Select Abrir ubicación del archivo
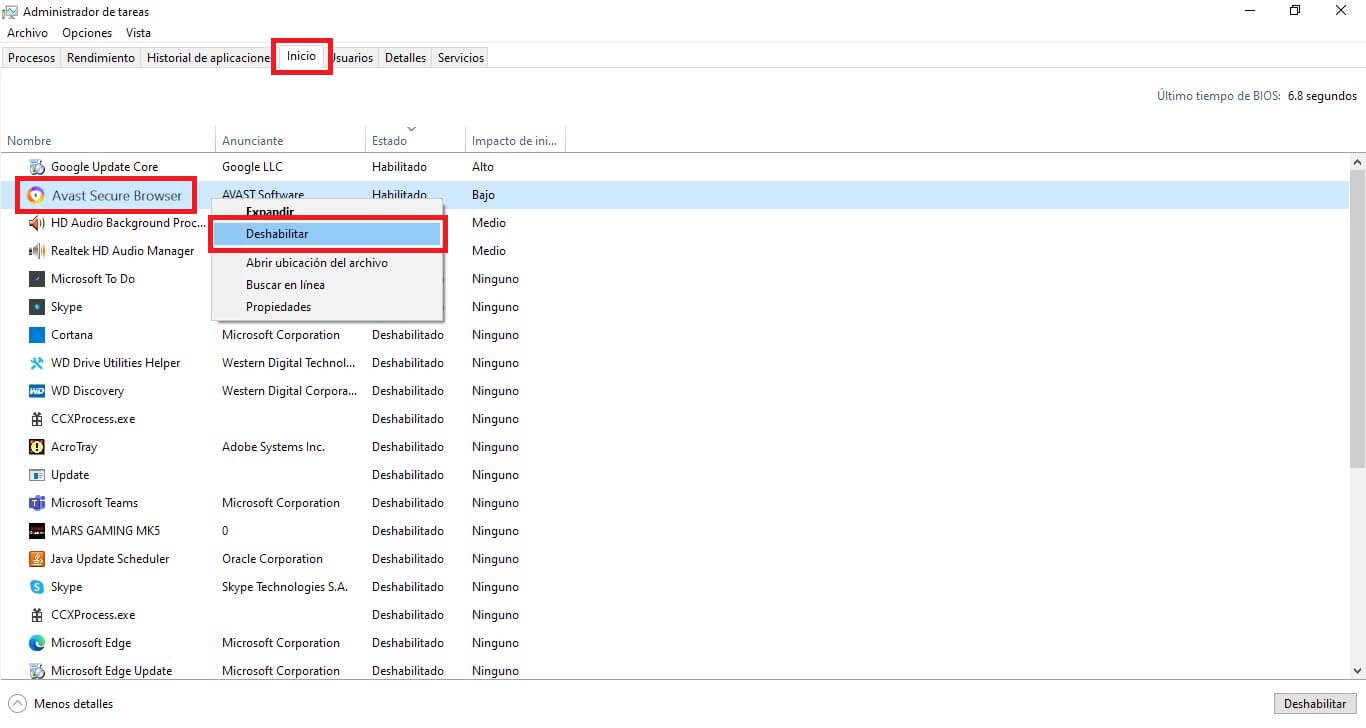Screen dimensions: 1366x728 pos(328,263)
